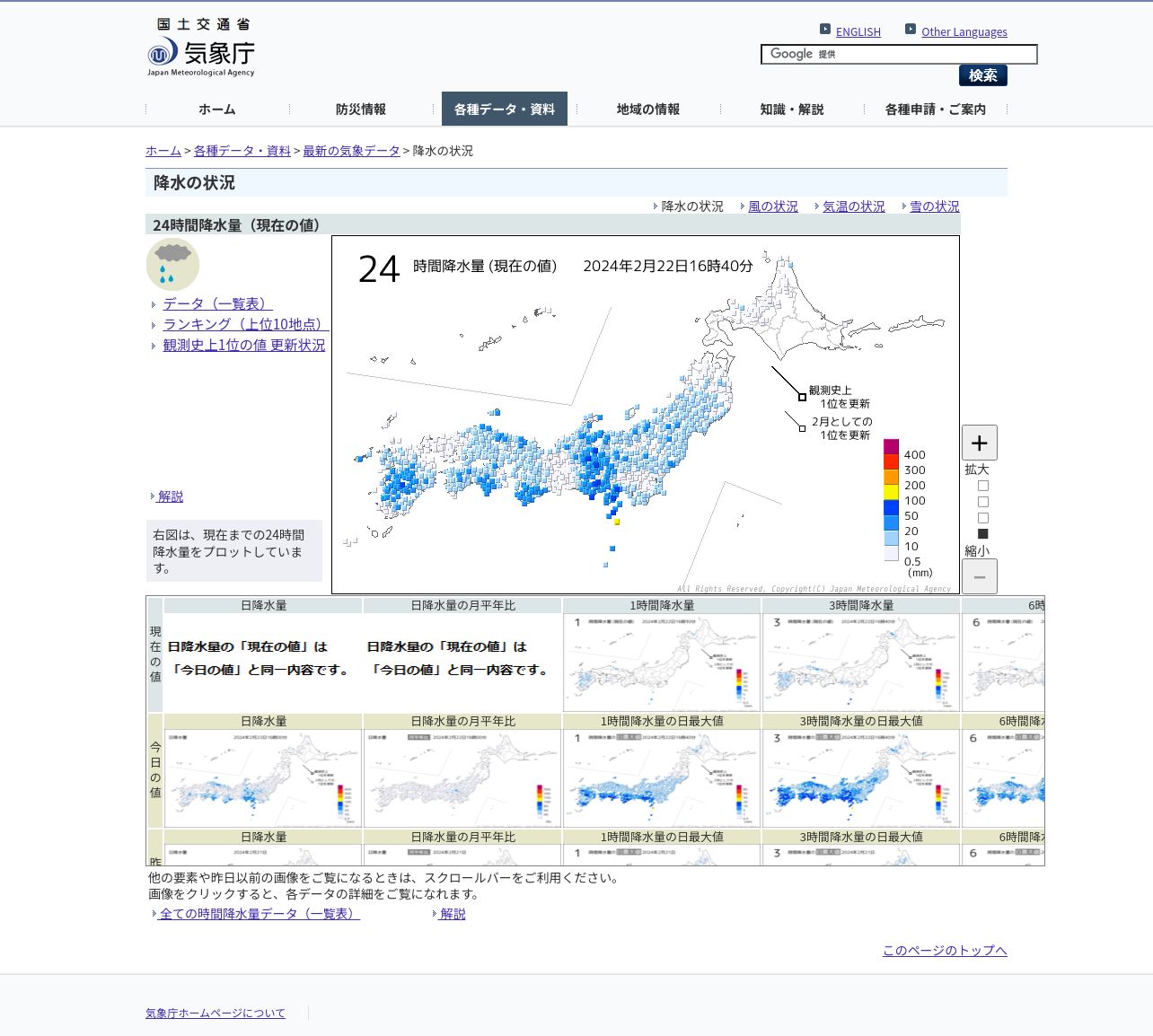This screenshot has width=1153, height=1036.
Task: Click このページのトップへ link
Action: pos(945,951)
